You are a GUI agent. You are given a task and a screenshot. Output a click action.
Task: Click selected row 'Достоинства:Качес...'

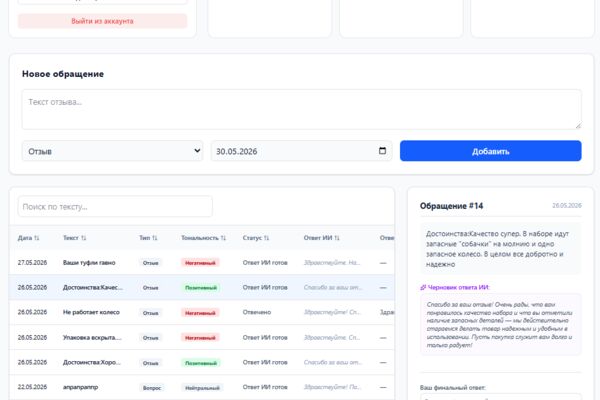202,287
